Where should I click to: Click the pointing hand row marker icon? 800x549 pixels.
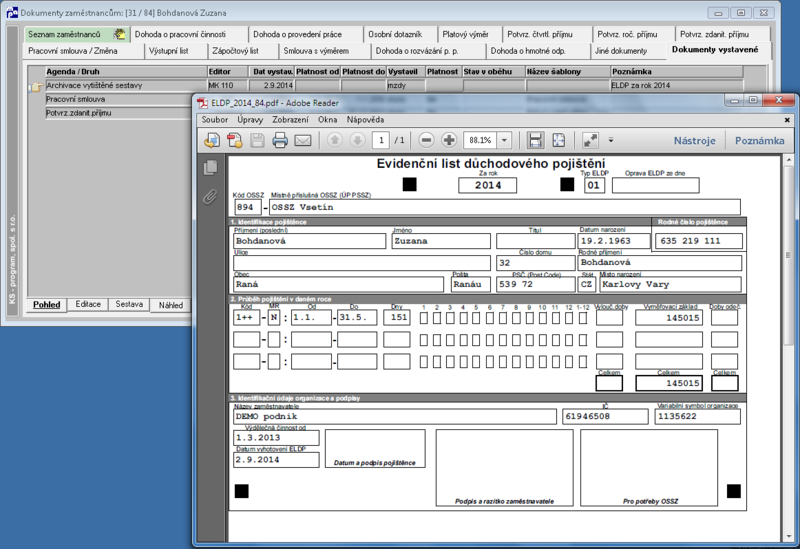pyautogui.click(x=36, y=87)
